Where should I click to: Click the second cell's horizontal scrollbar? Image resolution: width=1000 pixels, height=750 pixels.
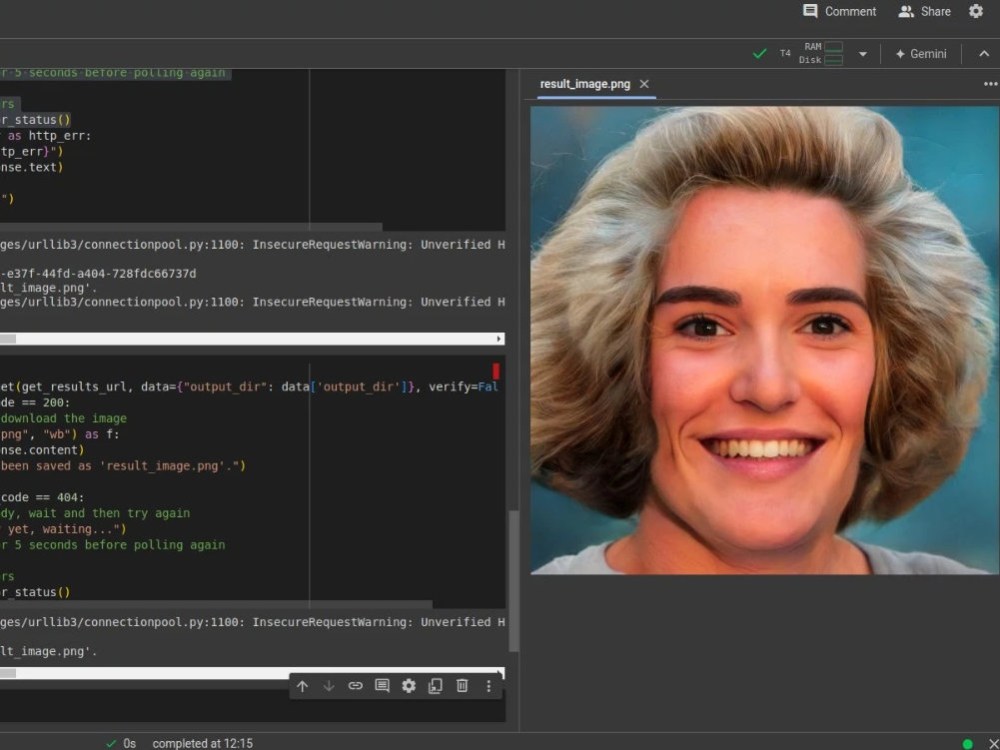pyautogui.click(x=216, y=604)
